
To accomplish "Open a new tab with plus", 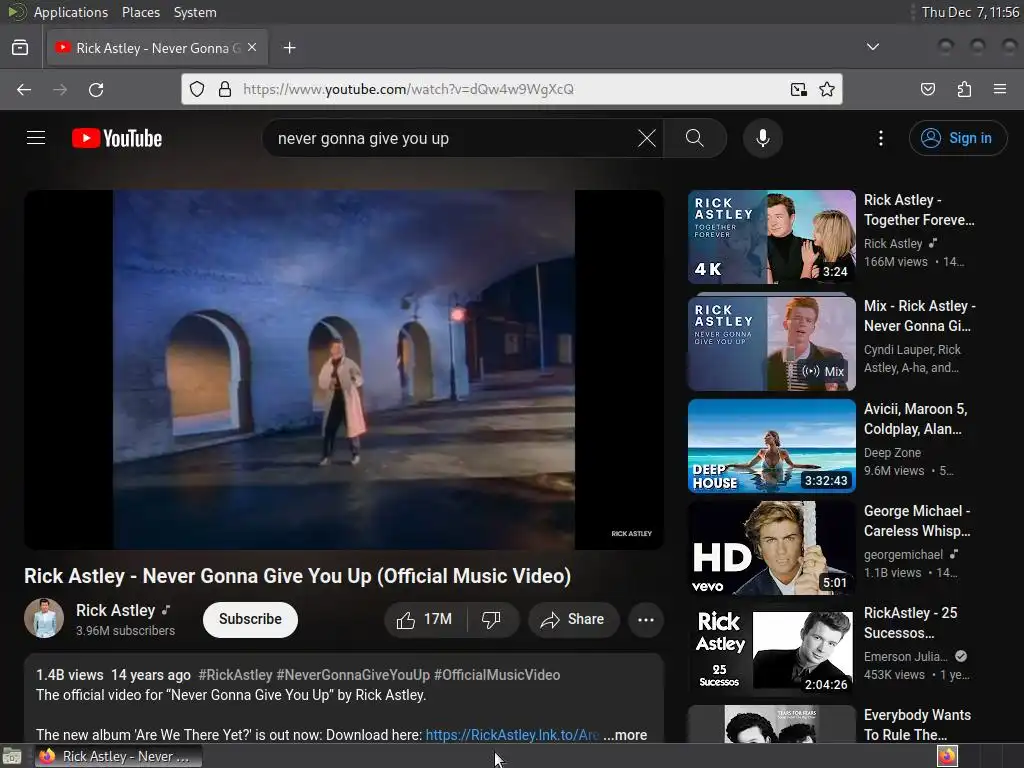I will point(289,48).
